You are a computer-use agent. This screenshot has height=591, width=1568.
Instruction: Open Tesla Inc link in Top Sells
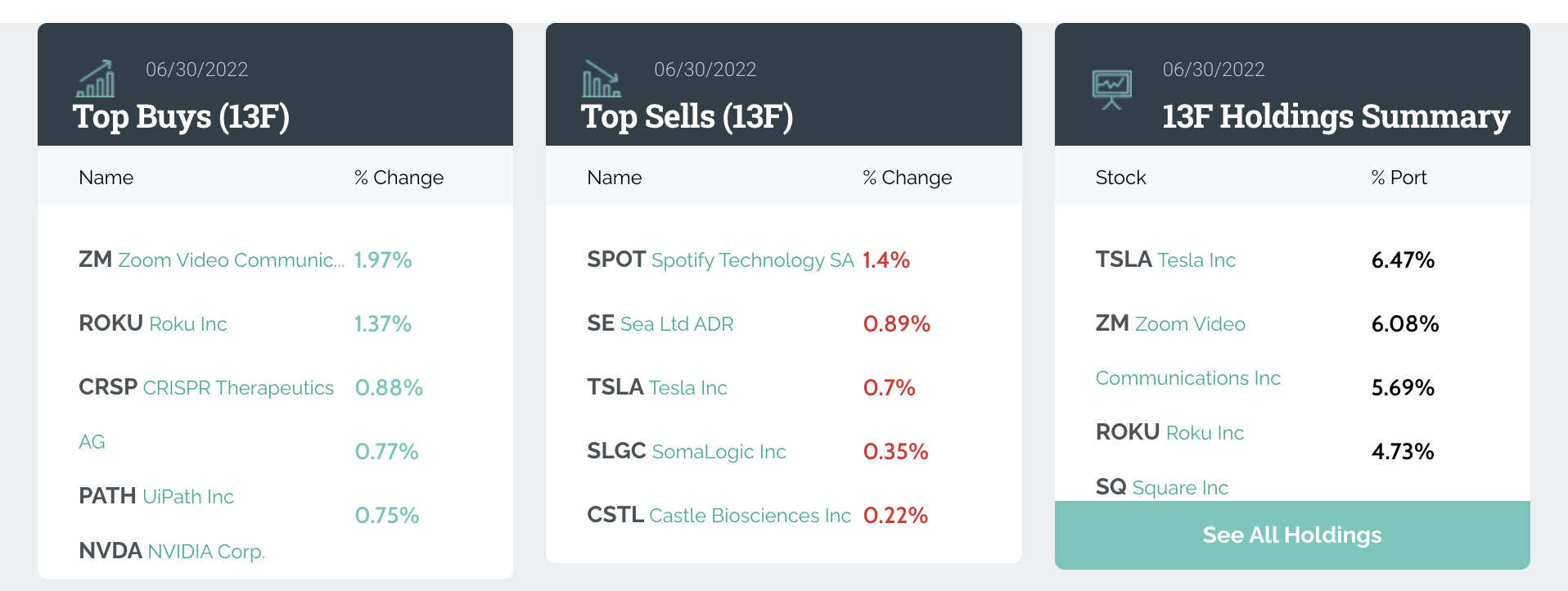[x=687, y=388]
